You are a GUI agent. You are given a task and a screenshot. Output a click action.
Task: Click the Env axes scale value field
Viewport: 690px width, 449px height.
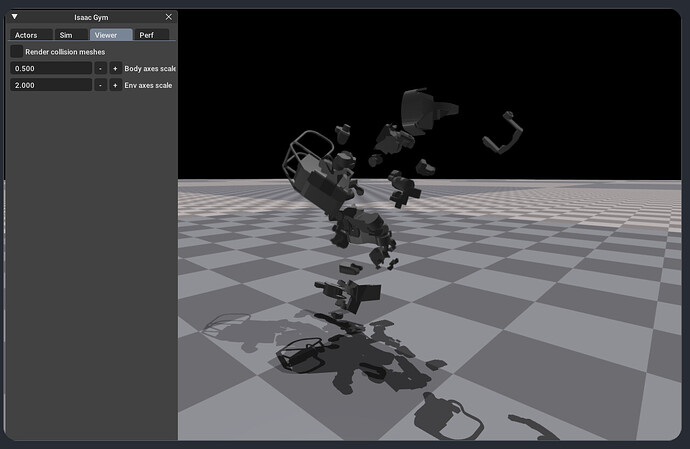click(51, 85)
